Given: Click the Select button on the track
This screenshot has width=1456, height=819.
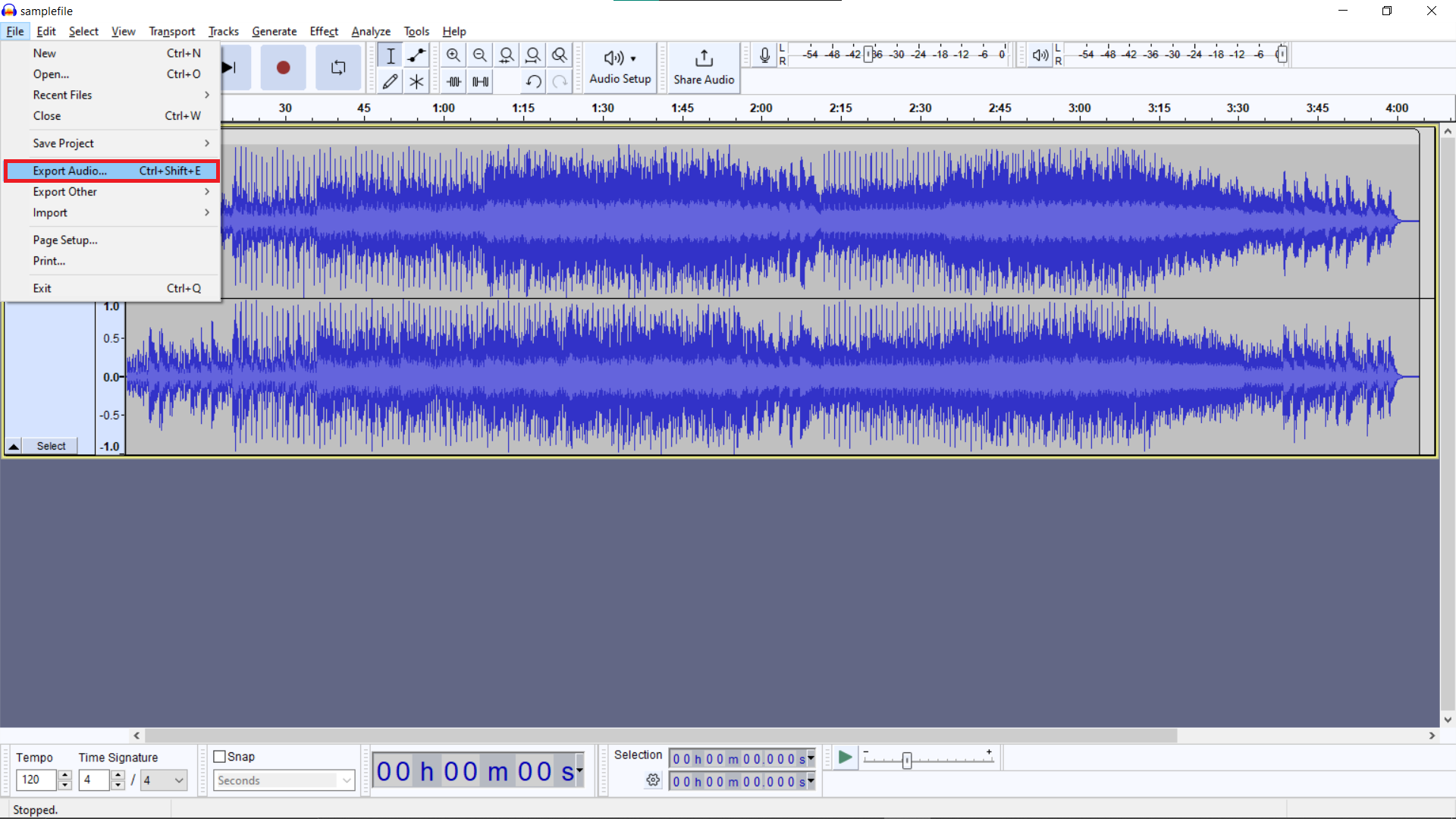Looking at the screenshot, I should click(x=51, y=446).
